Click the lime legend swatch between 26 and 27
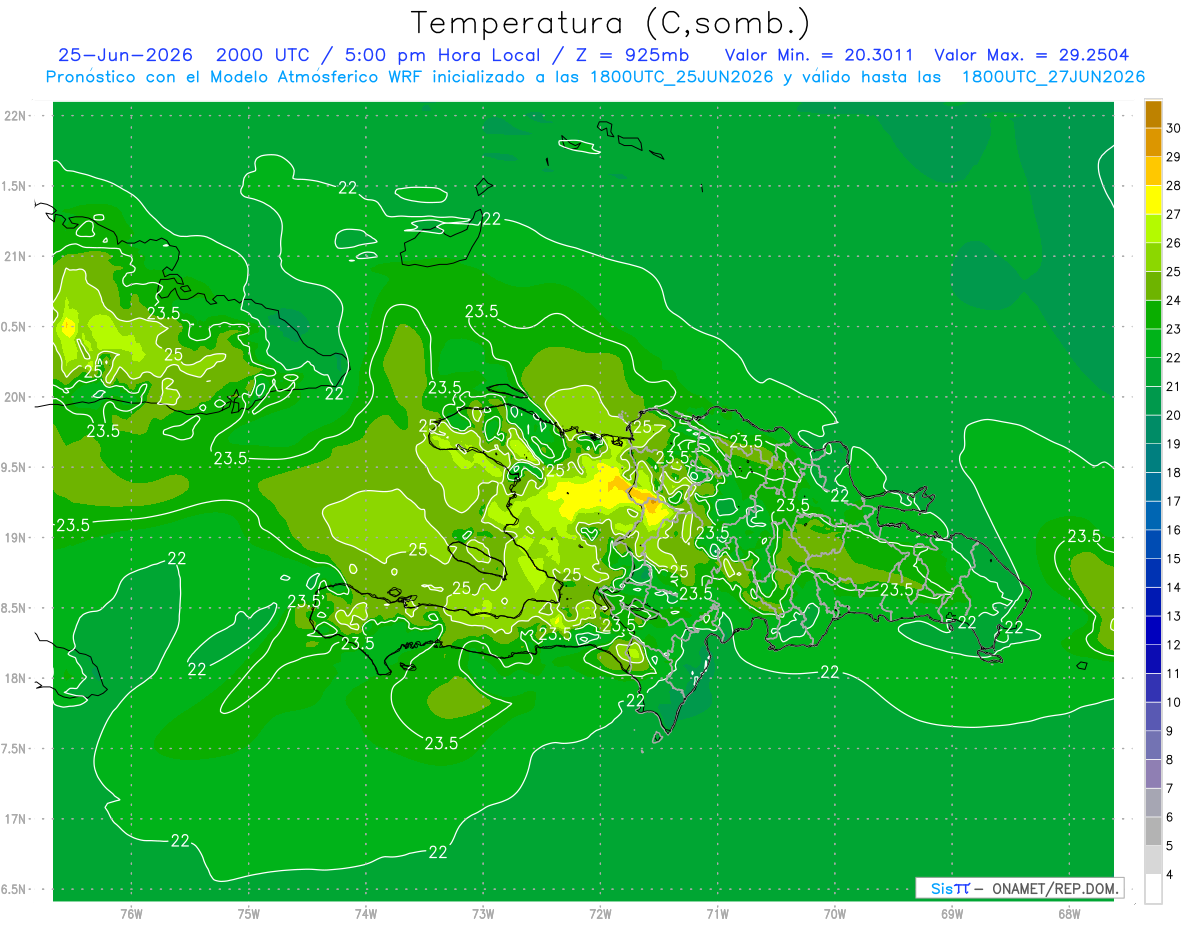The width and height of the screenshot is (1200, 927). (x=1153, y=229)
